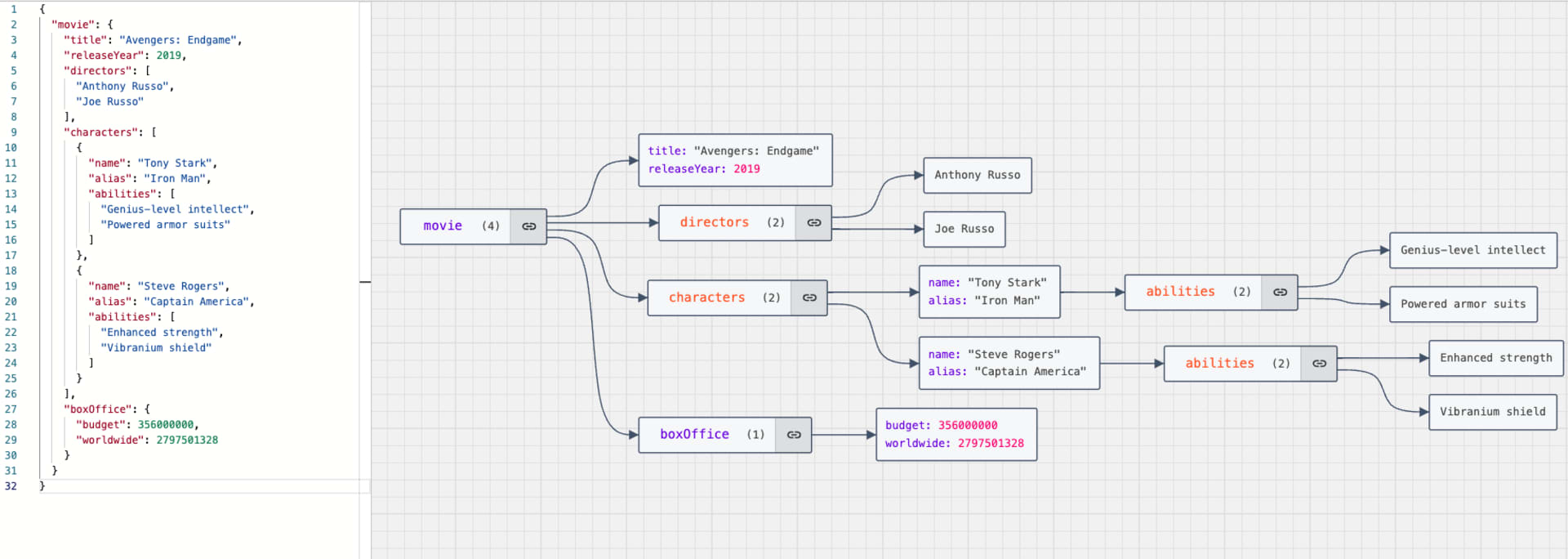Click line number 9 in the gutter
This screenshot has width=1568, height=559.
[x=13, y=132]
